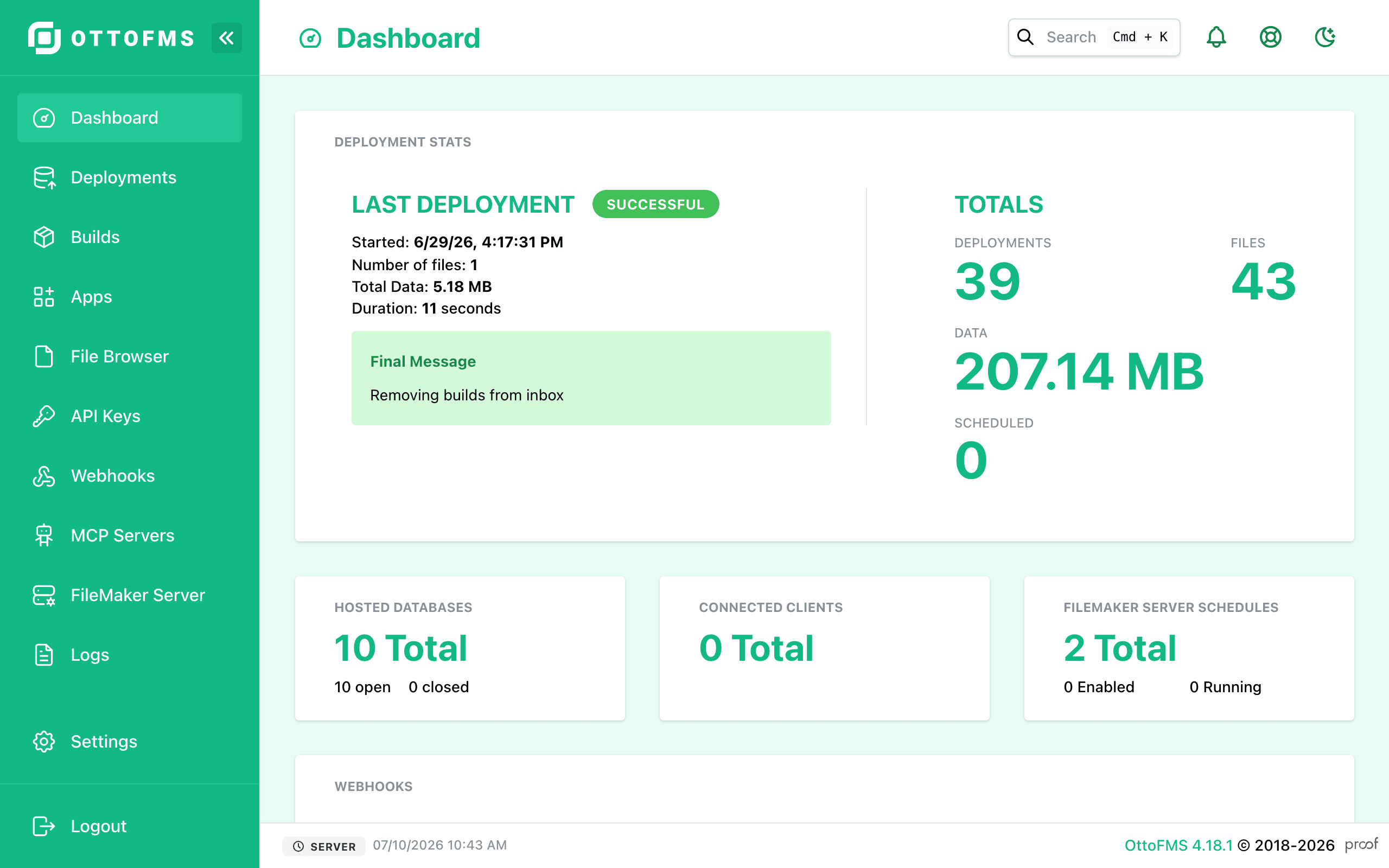Click '10 open' databases text
The height and width of the screenshot is (868, 1389).
(x=363, y=687)
